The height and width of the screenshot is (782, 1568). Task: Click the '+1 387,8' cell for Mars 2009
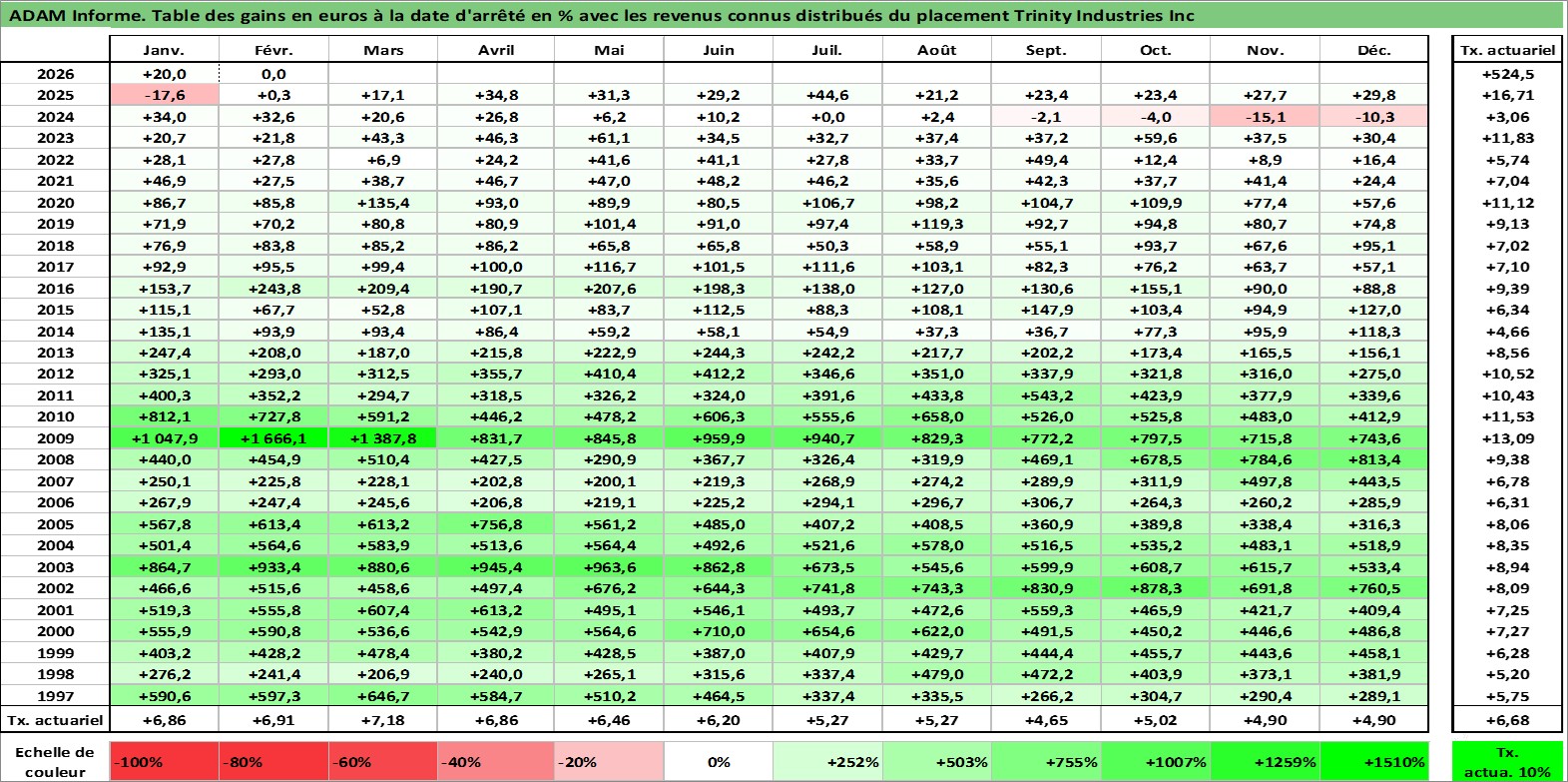tap(383, 438)
